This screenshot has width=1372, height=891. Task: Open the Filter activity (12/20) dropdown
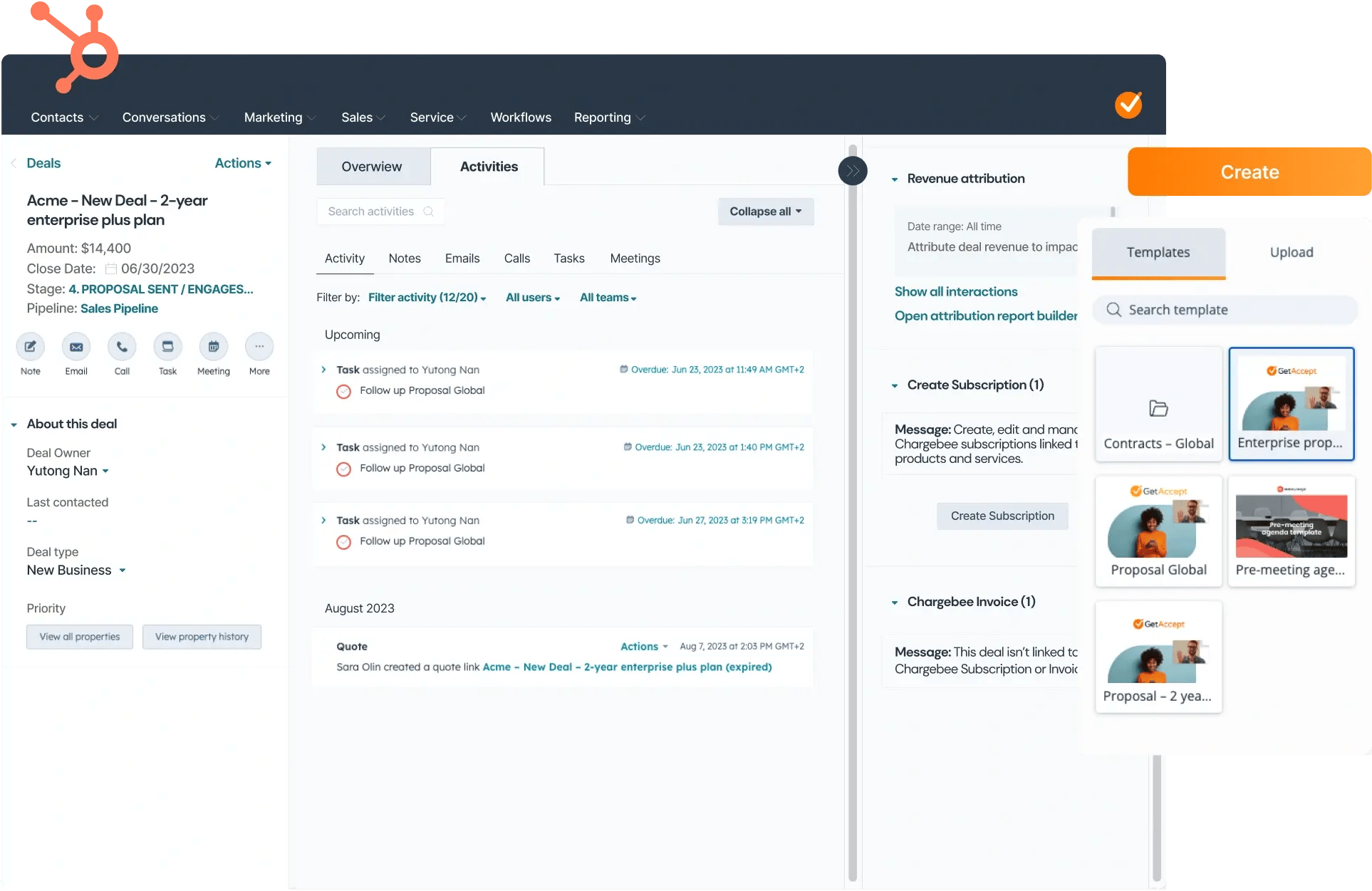[427, 298]
